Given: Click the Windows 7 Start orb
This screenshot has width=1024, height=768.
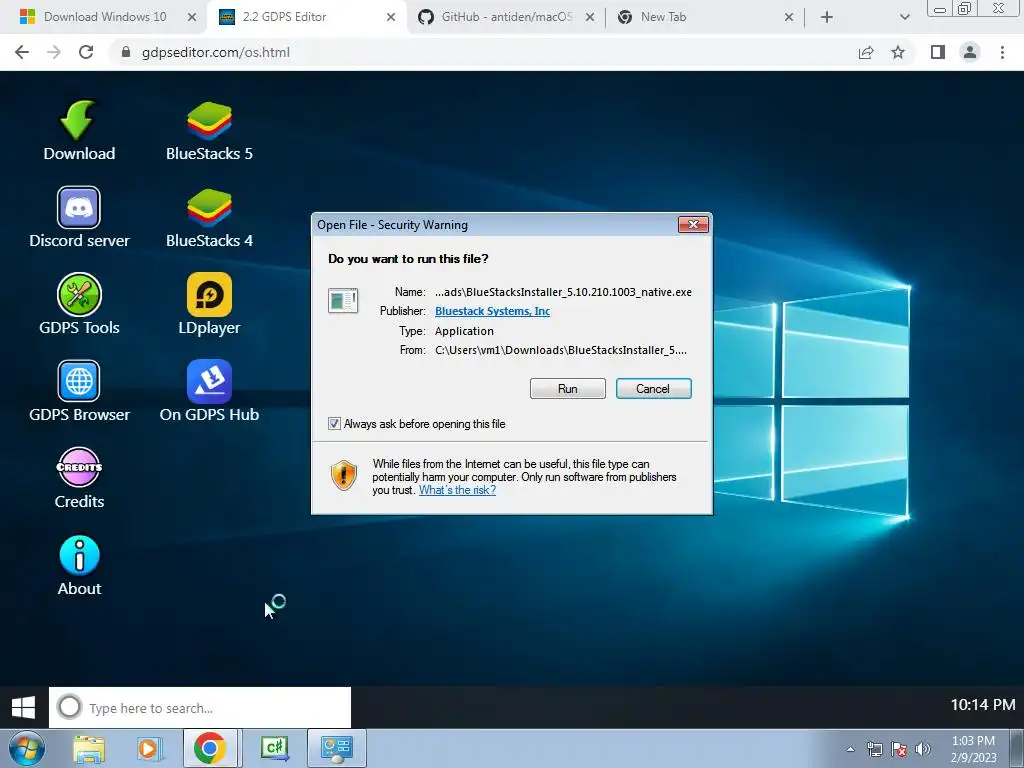Looking at the screenshot, I should pos(26,748).
